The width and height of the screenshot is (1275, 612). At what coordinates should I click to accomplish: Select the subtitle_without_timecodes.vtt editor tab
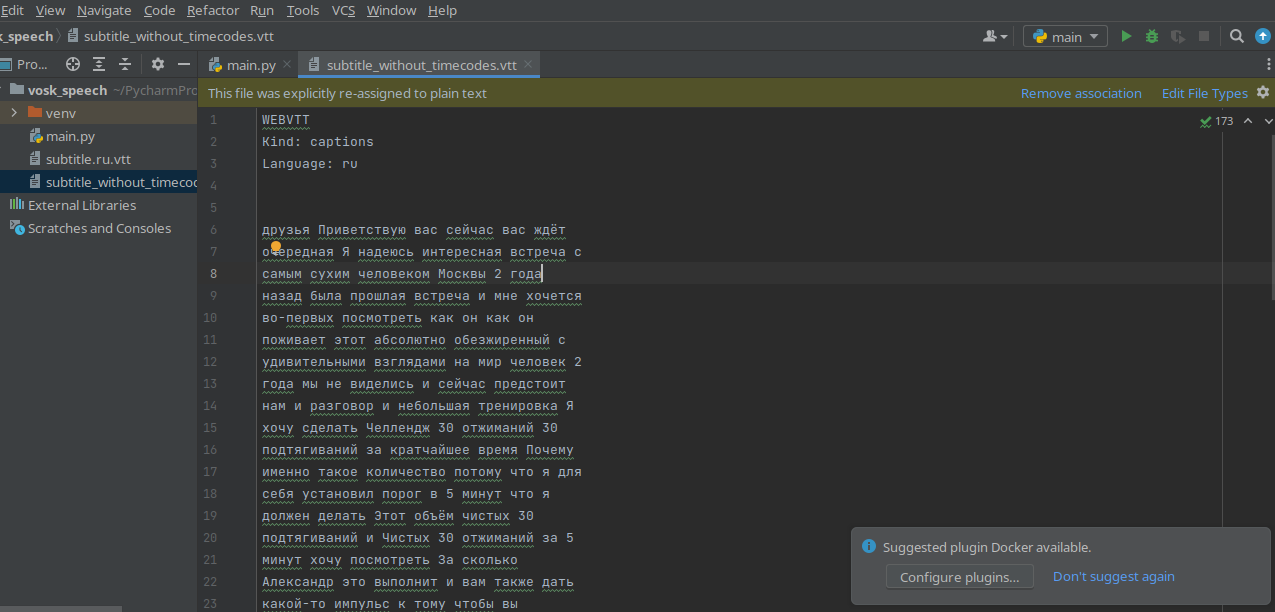click(421, 65)
